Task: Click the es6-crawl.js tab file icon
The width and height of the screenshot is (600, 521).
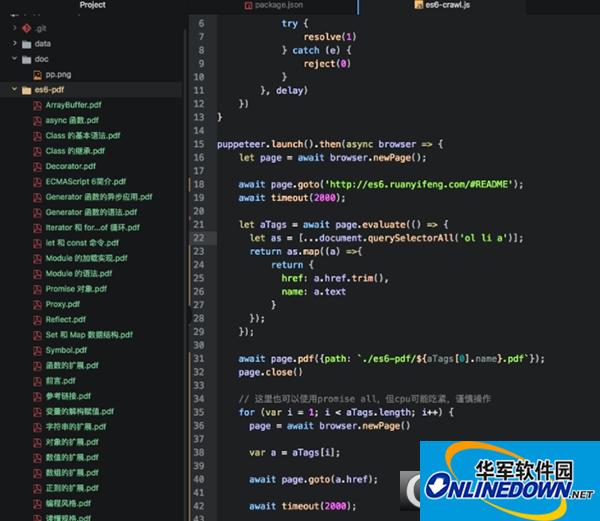Action: point(419,5)
